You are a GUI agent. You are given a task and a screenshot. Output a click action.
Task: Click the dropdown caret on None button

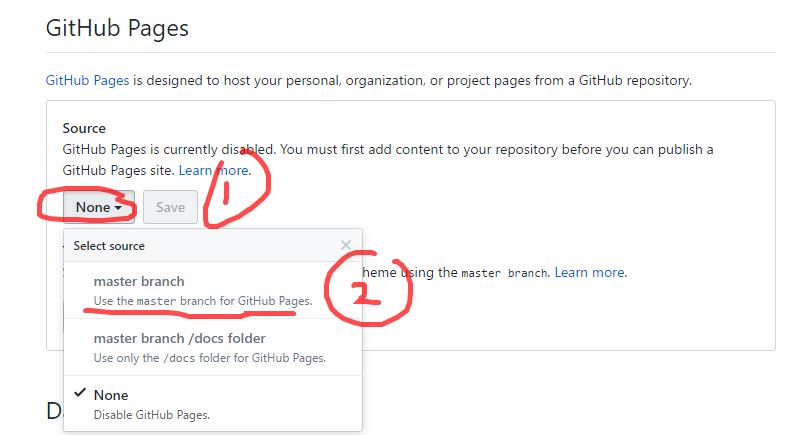point(118,208)
